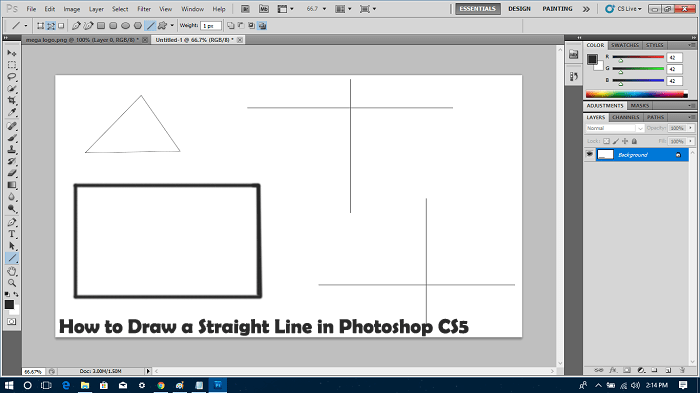The width and height of the screenshot is (700, 393).
Task: Select the Horizontal Type tool
Action: click(12, 234)
